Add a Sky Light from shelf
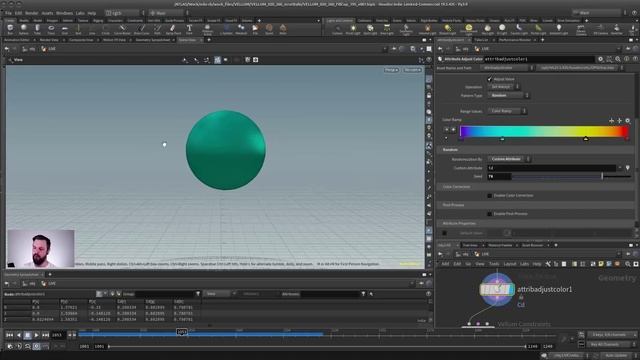This screenshot has width=640, height=360. [x=487, y=29]
